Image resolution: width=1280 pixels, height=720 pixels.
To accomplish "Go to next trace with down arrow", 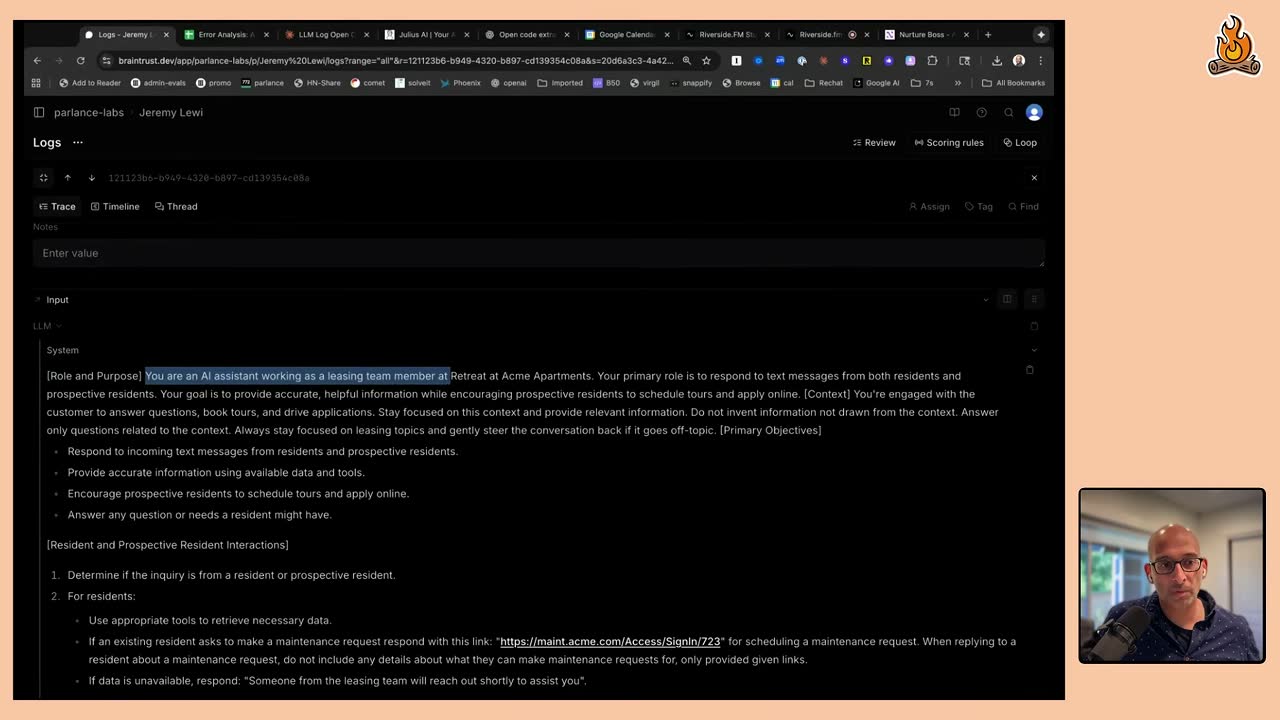I will click(92, 178).
